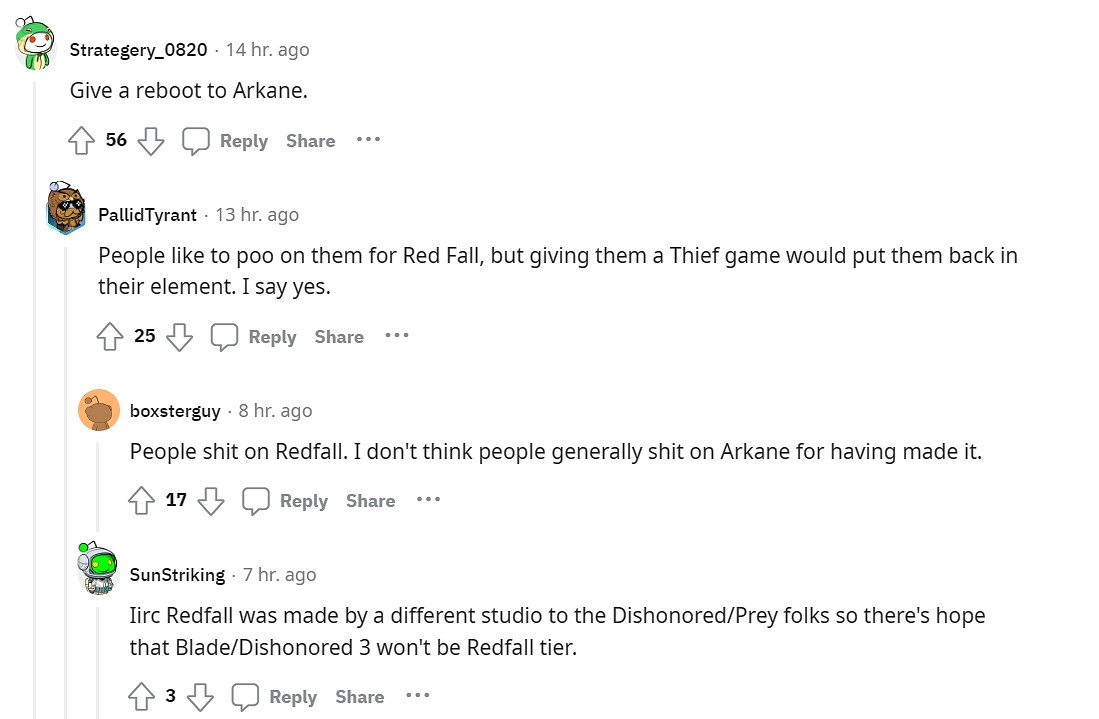Reply to boxsterguy's comment
Screen dimensions: 1099x719
pos(286,501)
